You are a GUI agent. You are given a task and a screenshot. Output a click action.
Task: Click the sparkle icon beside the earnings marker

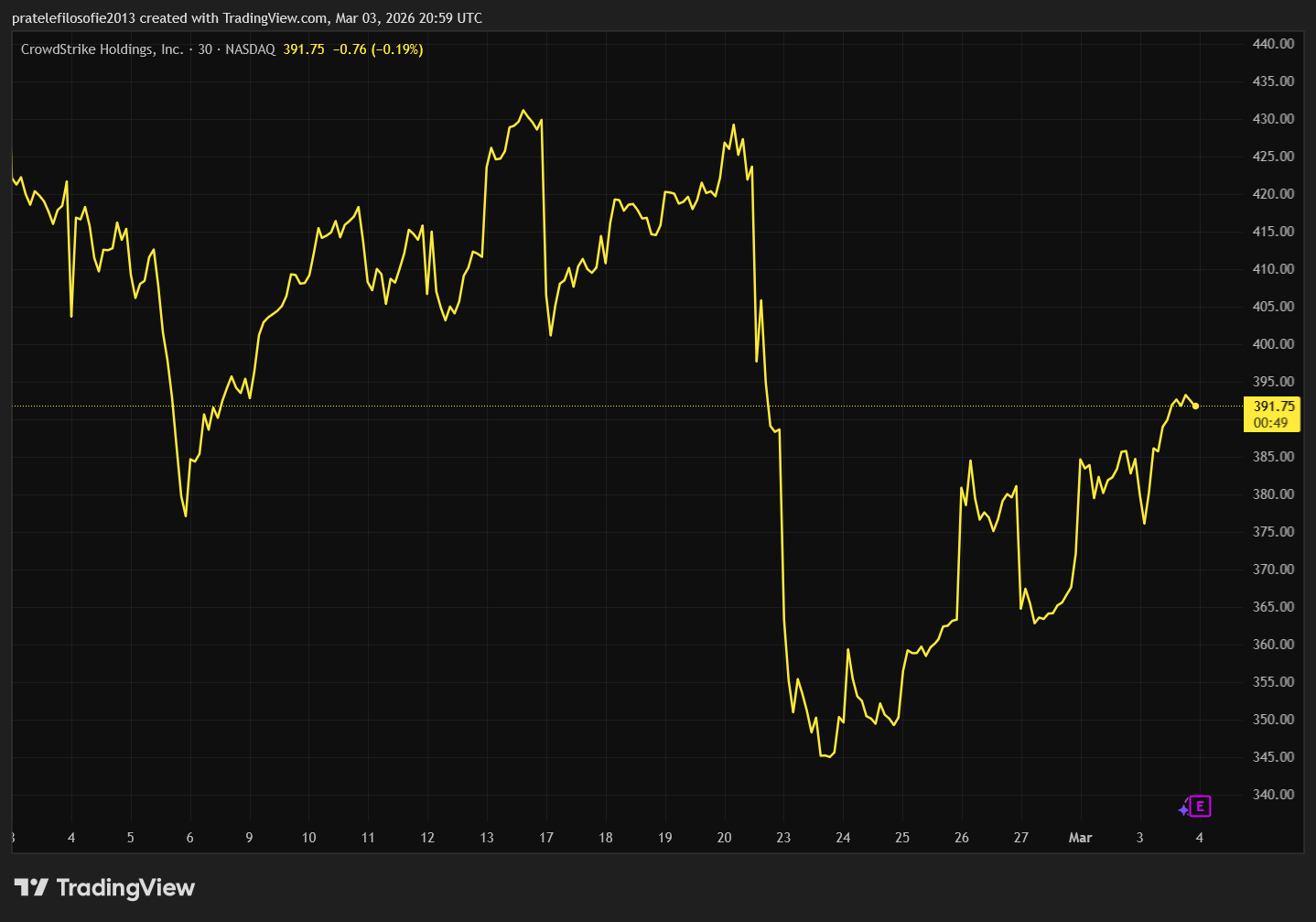click(x=1183, y=809)
